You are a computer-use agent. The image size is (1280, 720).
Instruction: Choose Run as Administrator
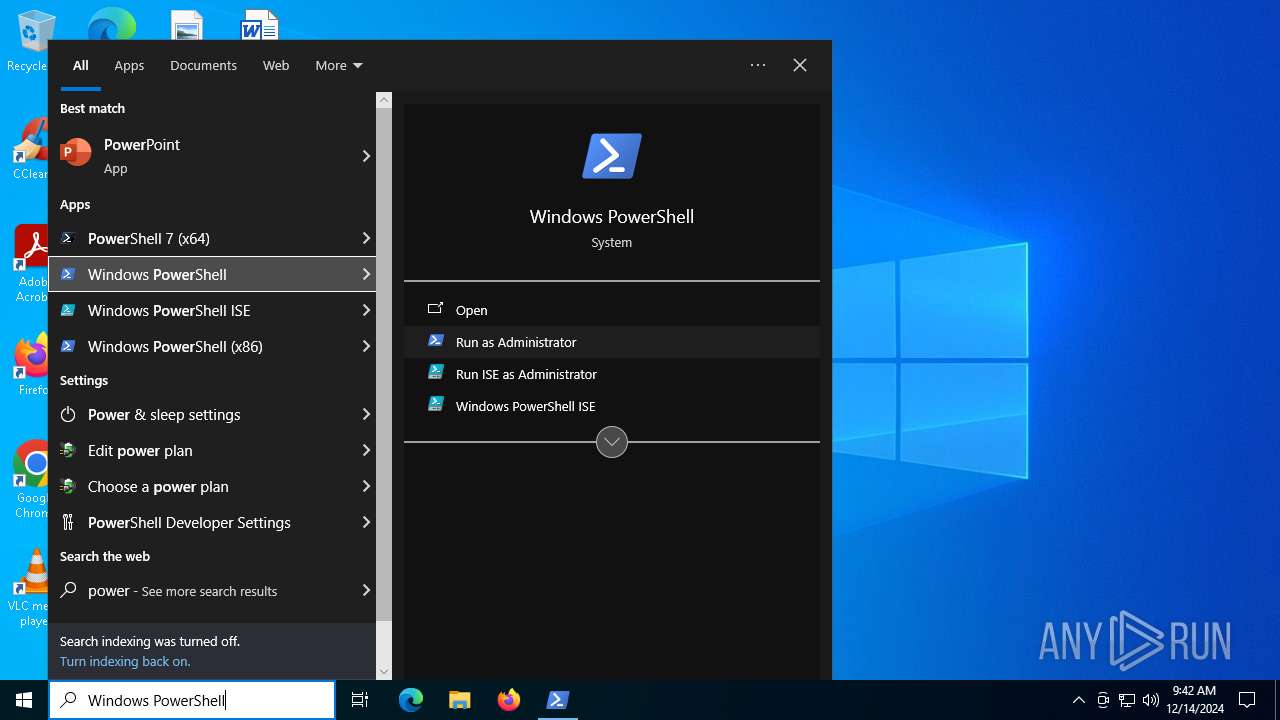pos(612,342)
